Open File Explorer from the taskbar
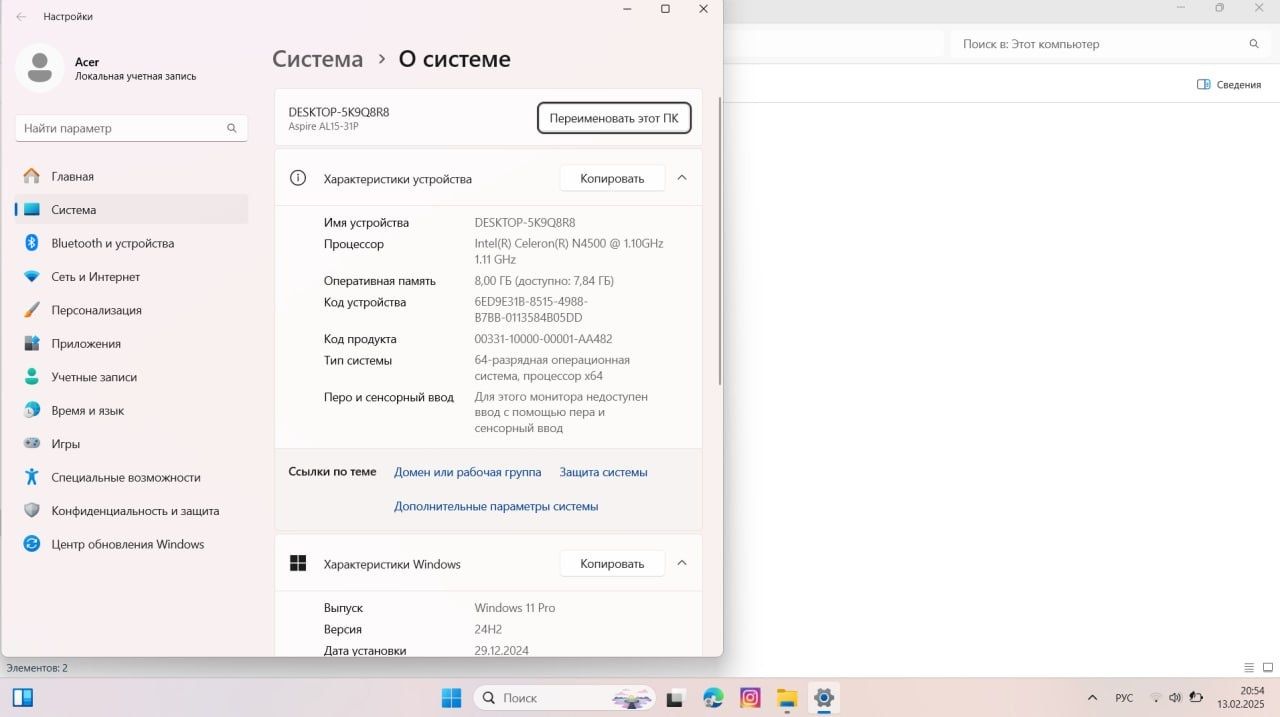The width and height of the screenshot is (1280, 717). tap(787, 698)
